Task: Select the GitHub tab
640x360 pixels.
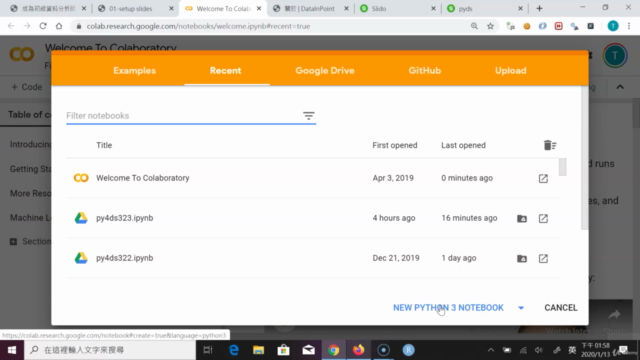Action: 424,71
